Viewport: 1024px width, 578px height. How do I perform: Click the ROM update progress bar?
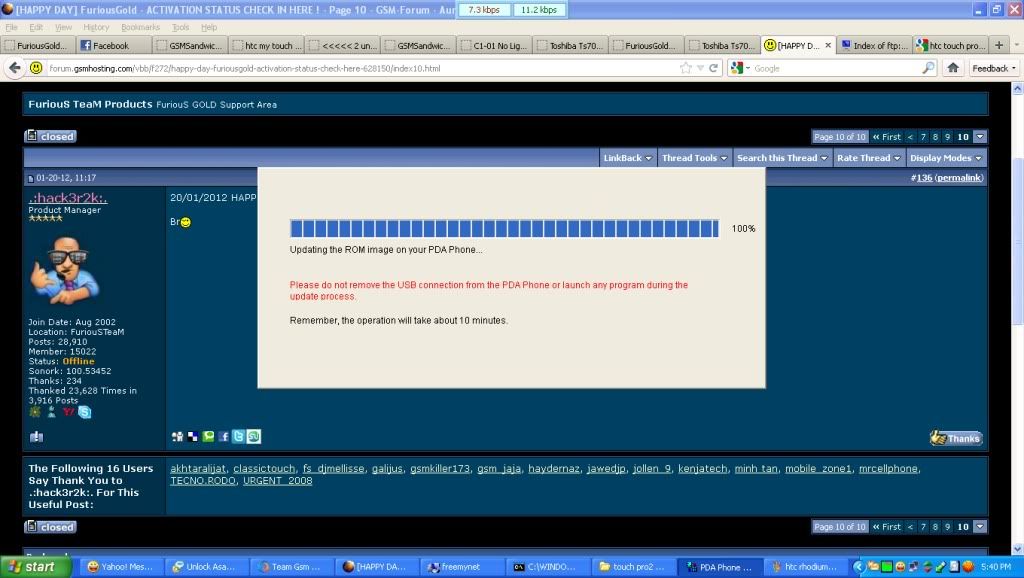click(504, 228)
